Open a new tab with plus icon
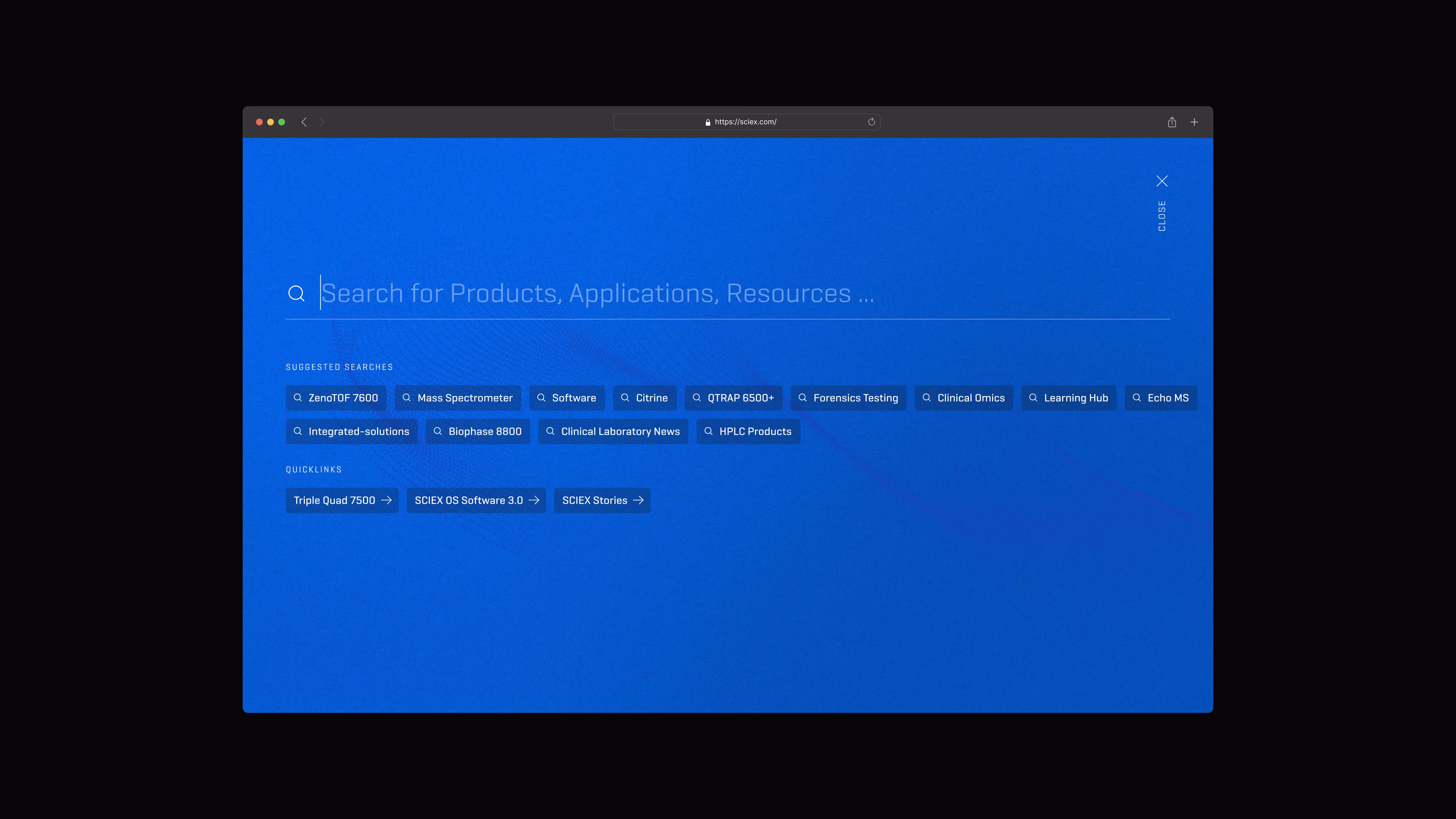Image resolution: width=1456 pixels, height=819 pixels. click(1194, 122)
